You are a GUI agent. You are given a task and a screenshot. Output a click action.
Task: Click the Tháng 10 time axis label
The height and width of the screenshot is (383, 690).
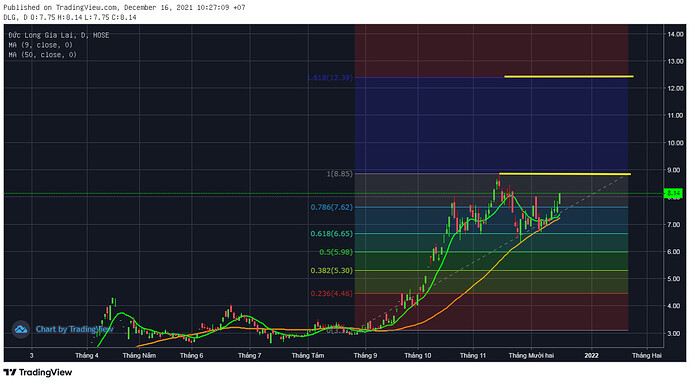point(418,355)
